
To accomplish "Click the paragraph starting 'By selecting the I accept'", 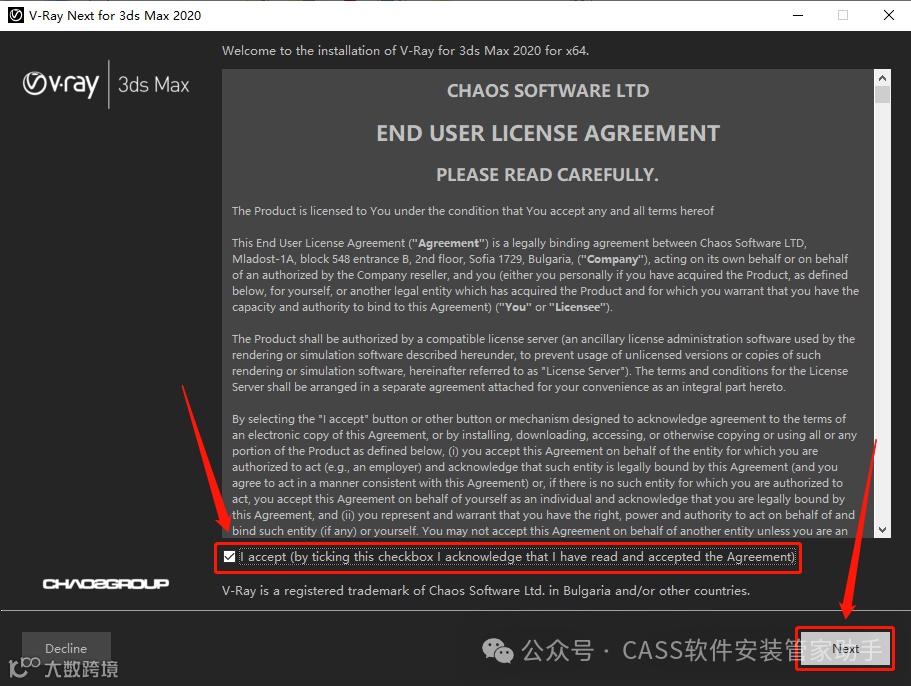I will pos(545,475).
